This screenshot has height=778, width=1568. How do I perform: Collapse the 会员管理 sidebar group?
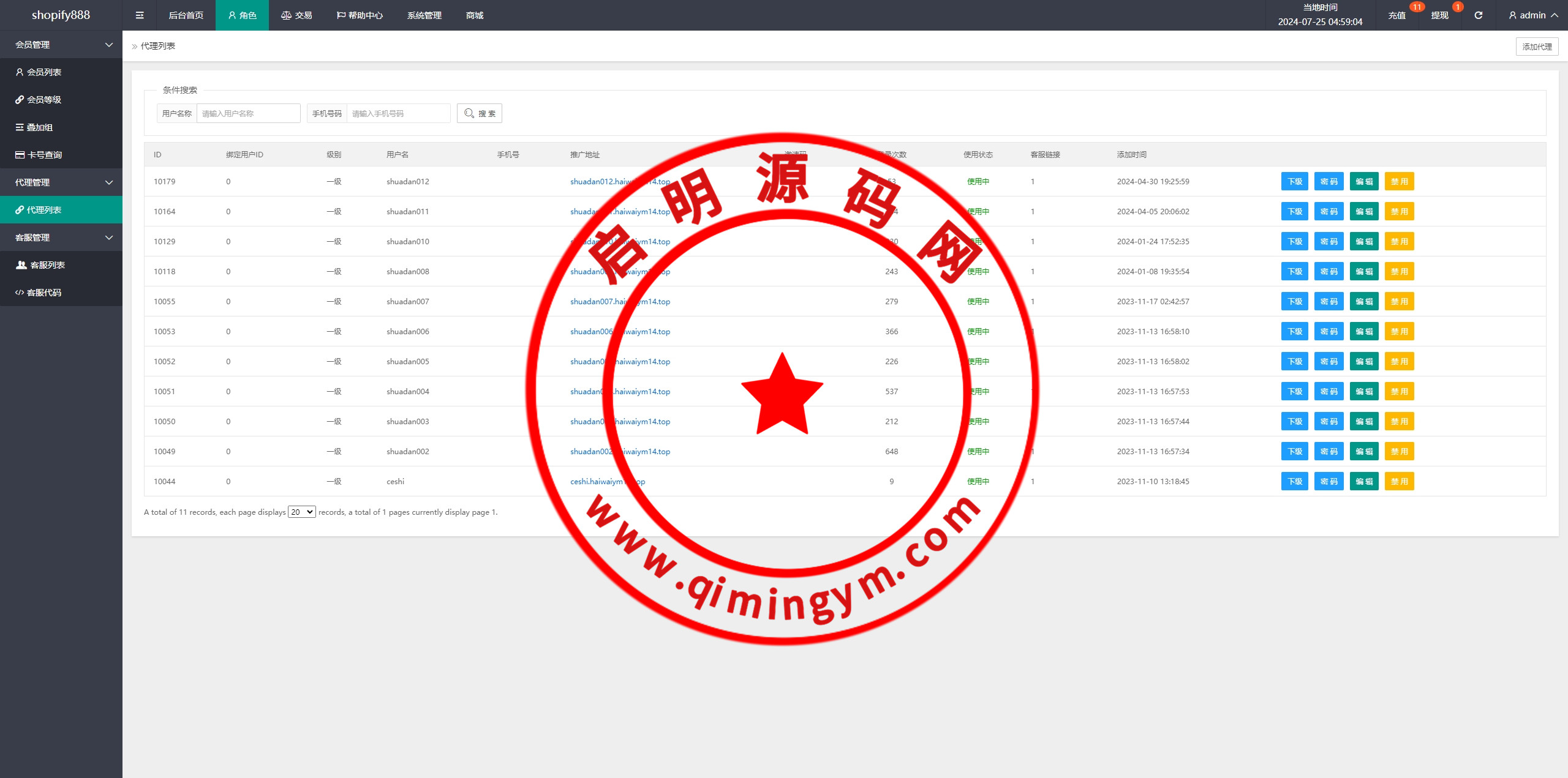tap(61, 45)
